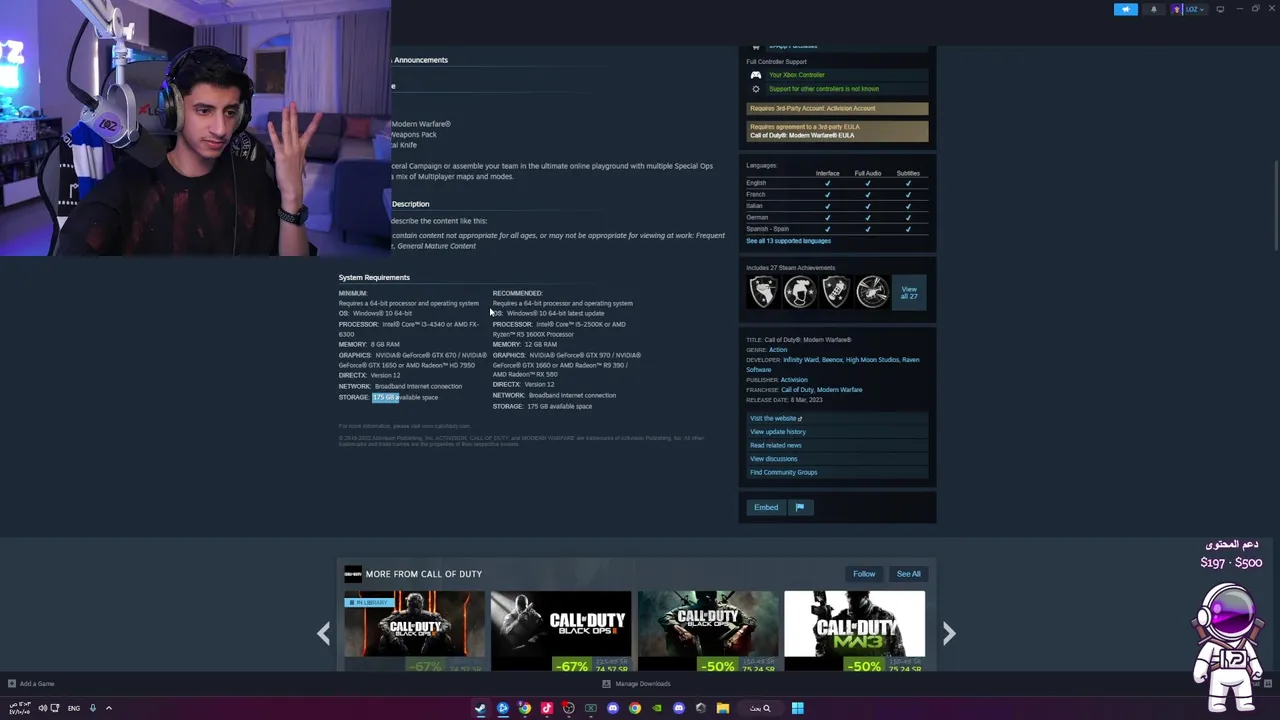Click Requires 3rd-Party Account: Activision Account notice
Image resolution: width=1280 pixels, height=720 pixels.
coord(837,108)
